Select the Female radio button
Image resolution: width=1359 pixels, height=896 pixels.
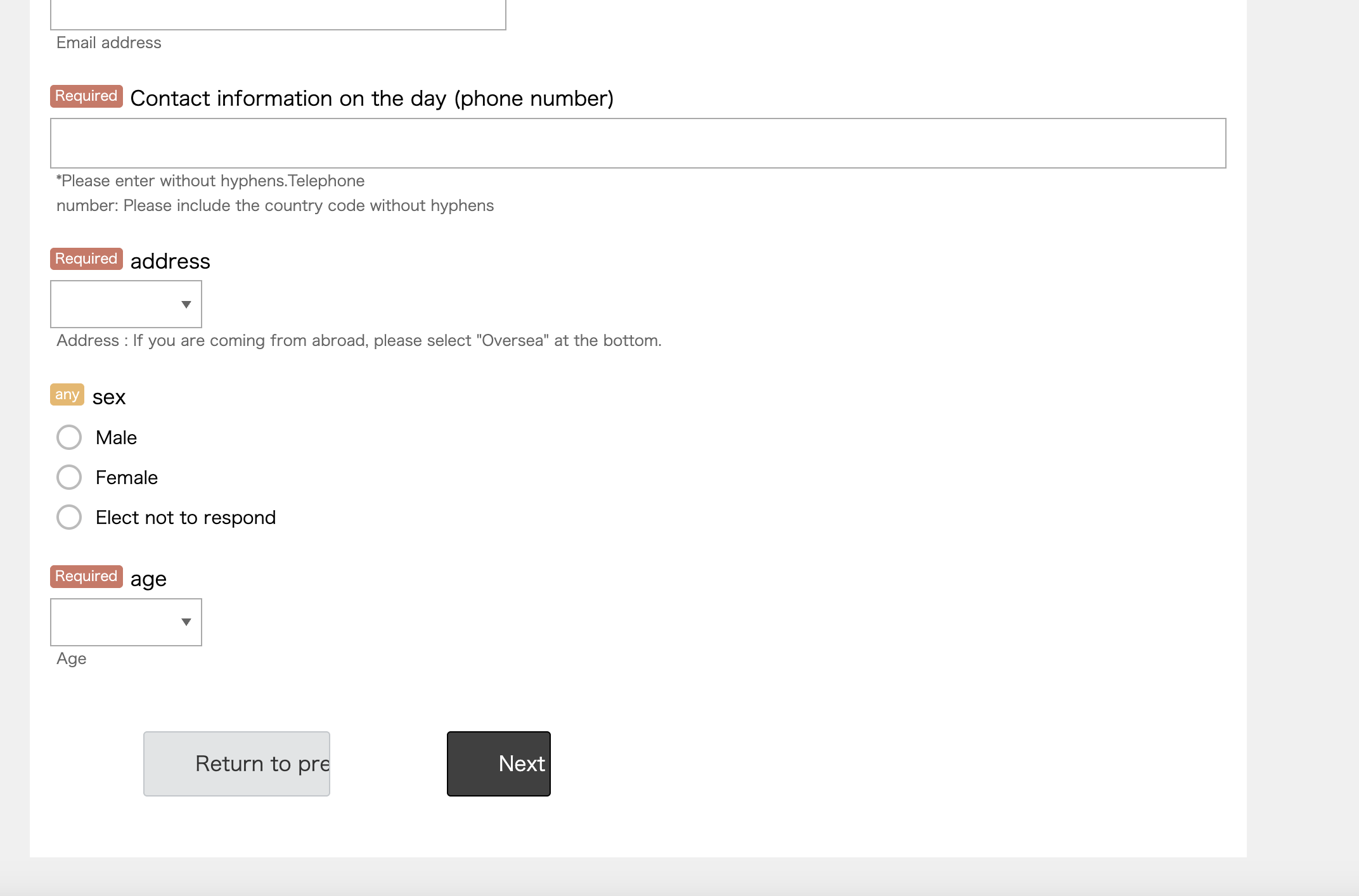click(x=69, y=477)
